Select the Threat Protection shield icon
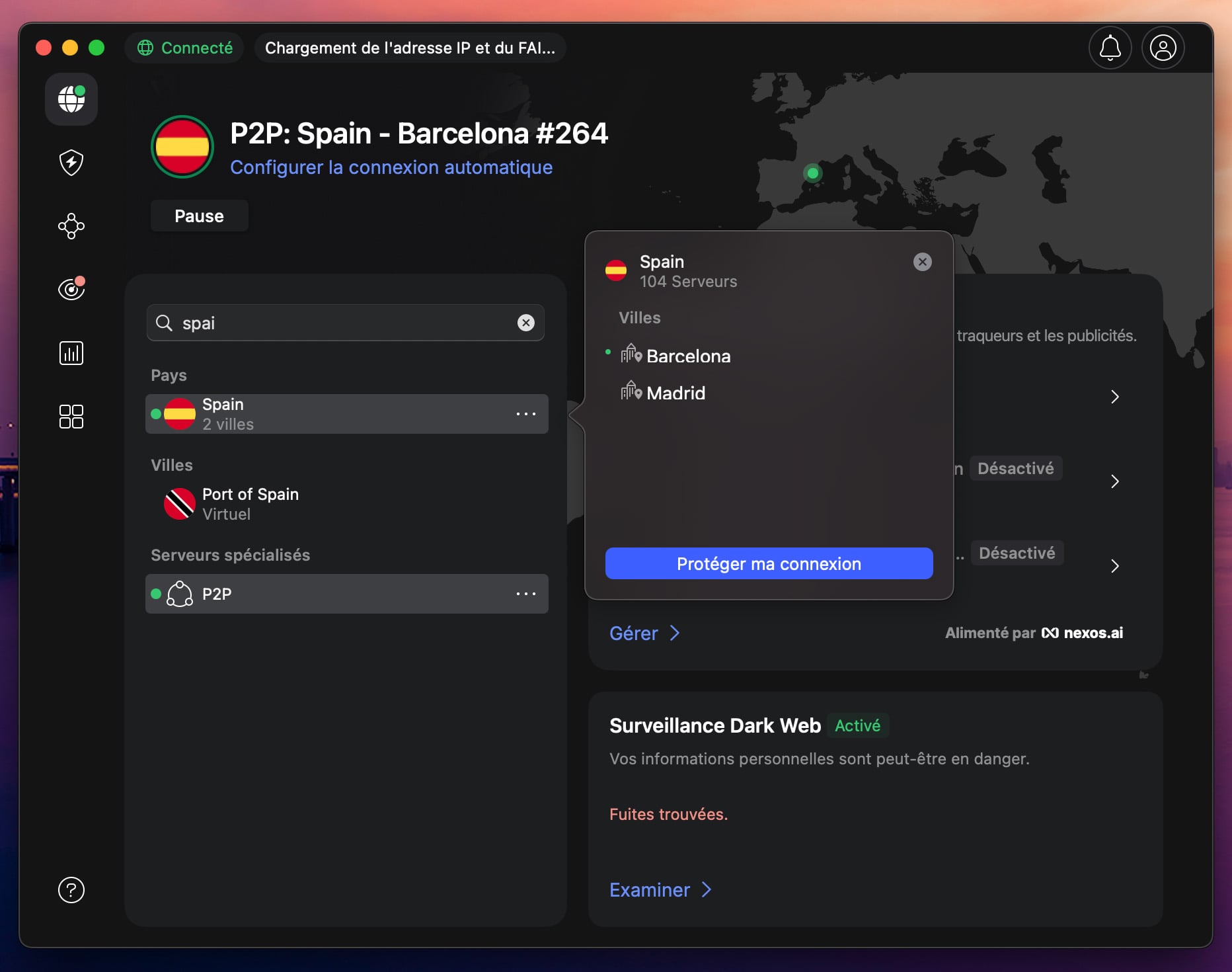Viewport: 1232px width, 972px height. pyautogui.click(x=71, y=163)
